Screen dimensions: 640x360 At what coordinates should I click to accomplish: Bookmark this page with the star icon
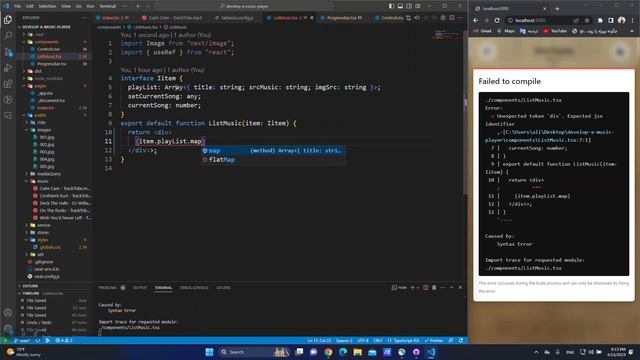point(587,20)
